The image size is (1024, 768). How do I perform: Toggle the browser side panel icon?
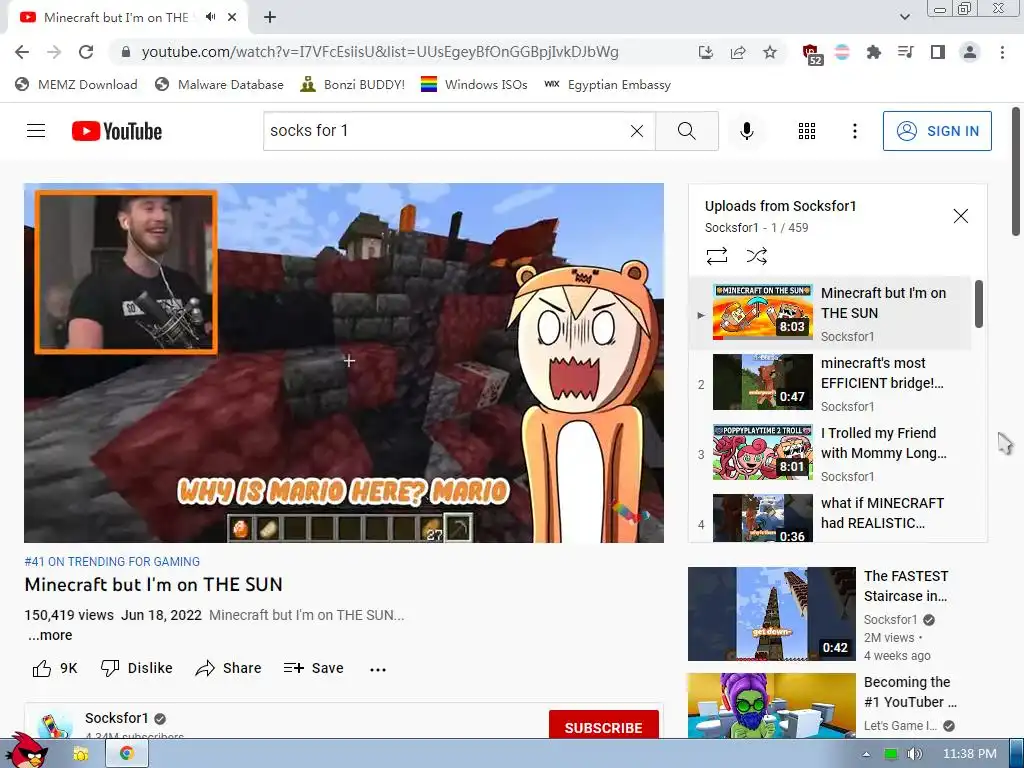click(938, 52)
